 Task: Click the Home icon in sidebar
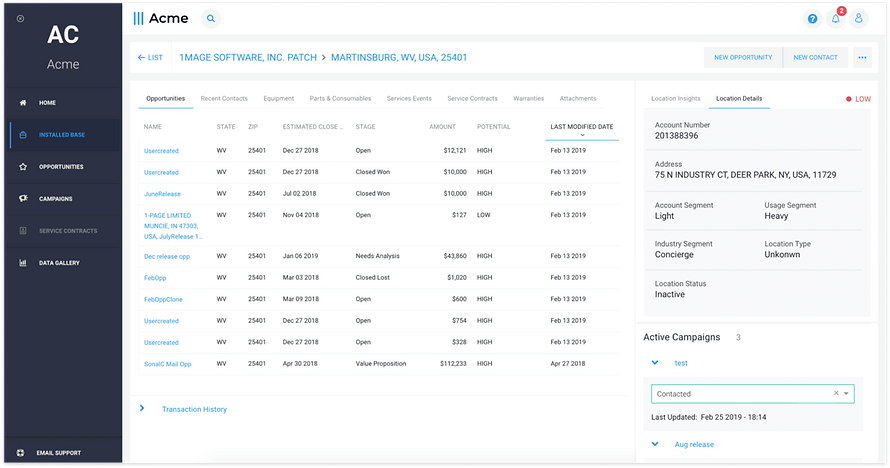tap(23, 103)
